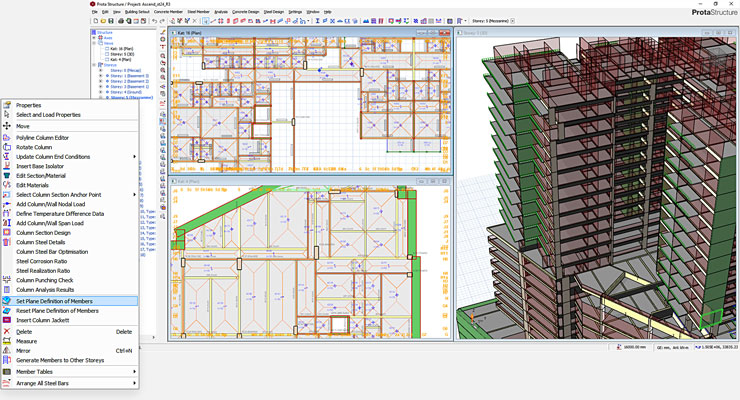Open the Steel Member menu
This screenshot has width=740, height=400.
198,12
